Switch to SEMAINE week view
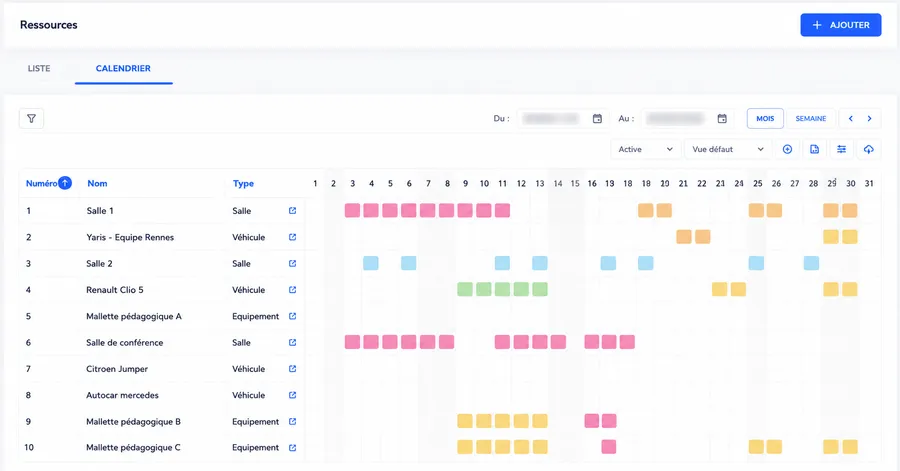The width and height of the screenshot is (900, 471). click(x=810, y=119)
